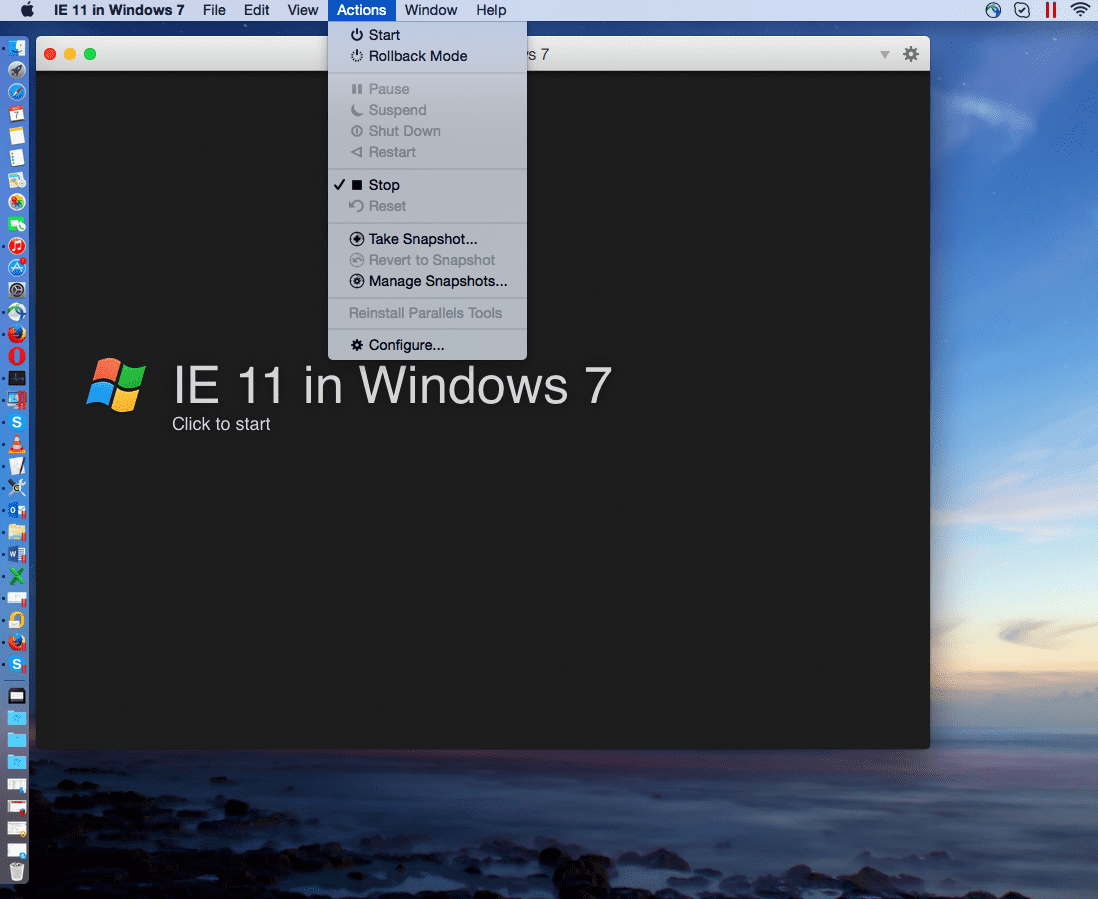Start Skype from the Dock
1098x899 pixels.
(16, 420)
